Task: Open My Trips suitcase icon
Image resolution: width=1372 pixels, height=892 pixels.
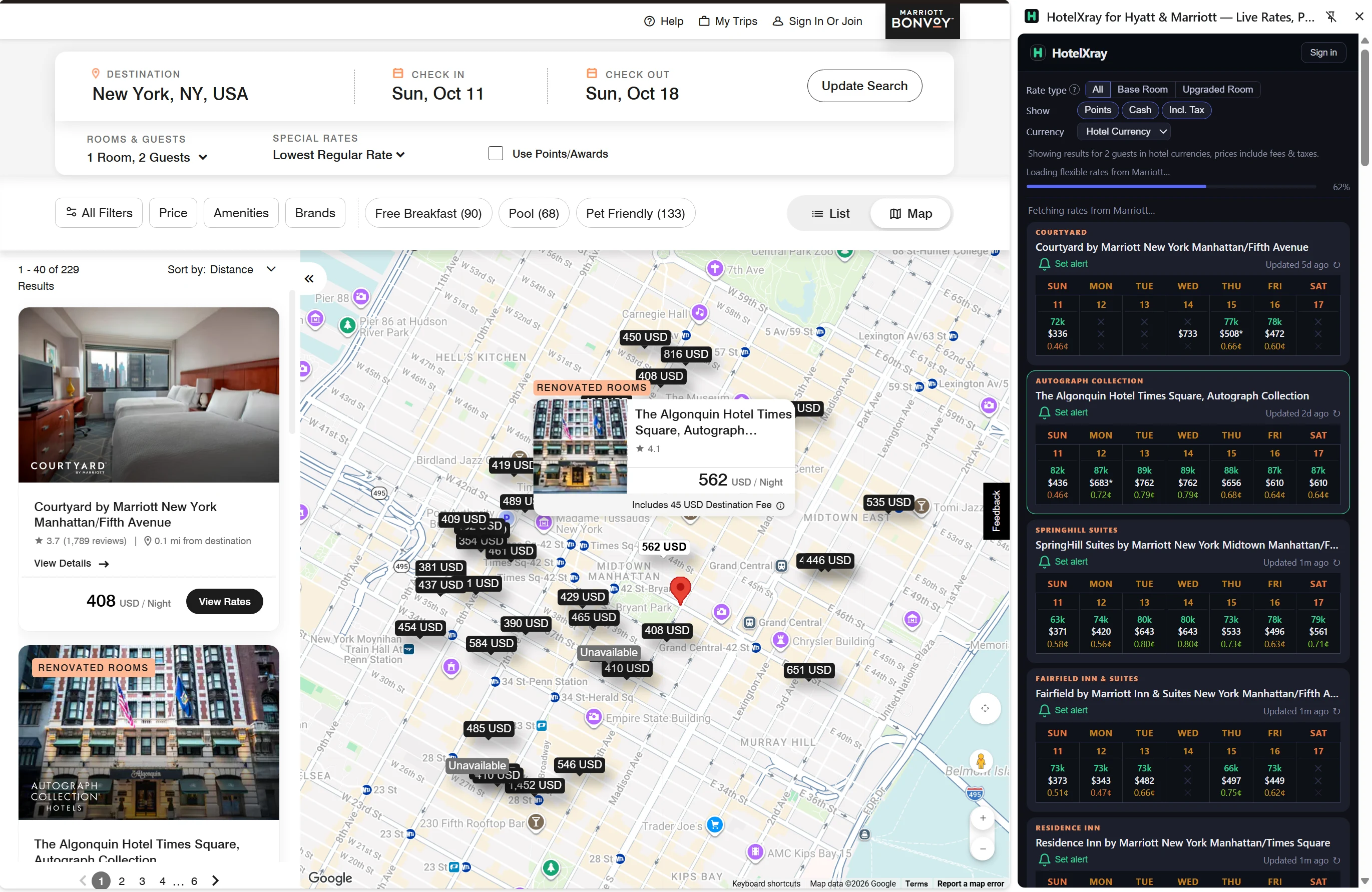Action: coord(704,22)
